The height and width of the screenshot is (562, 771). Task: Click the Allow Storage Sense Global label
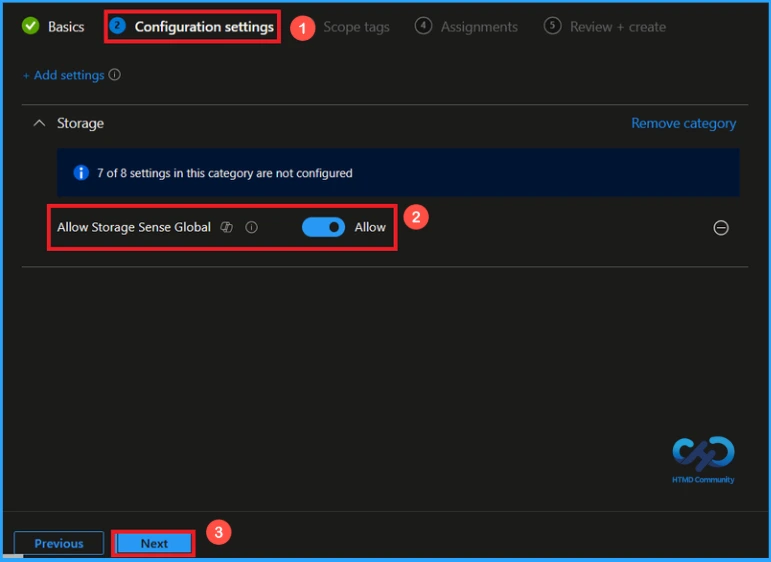(134, 227)
